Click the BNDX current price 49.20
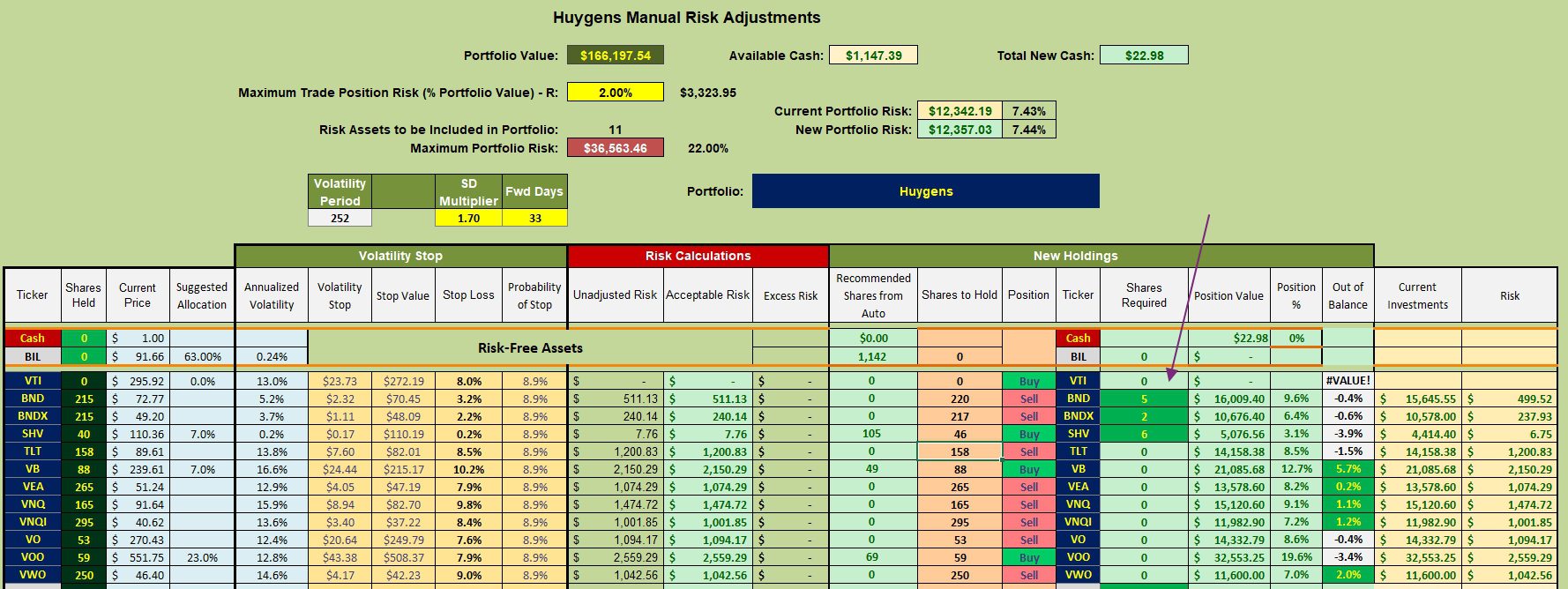The image size is (1568, 589). 138,416
